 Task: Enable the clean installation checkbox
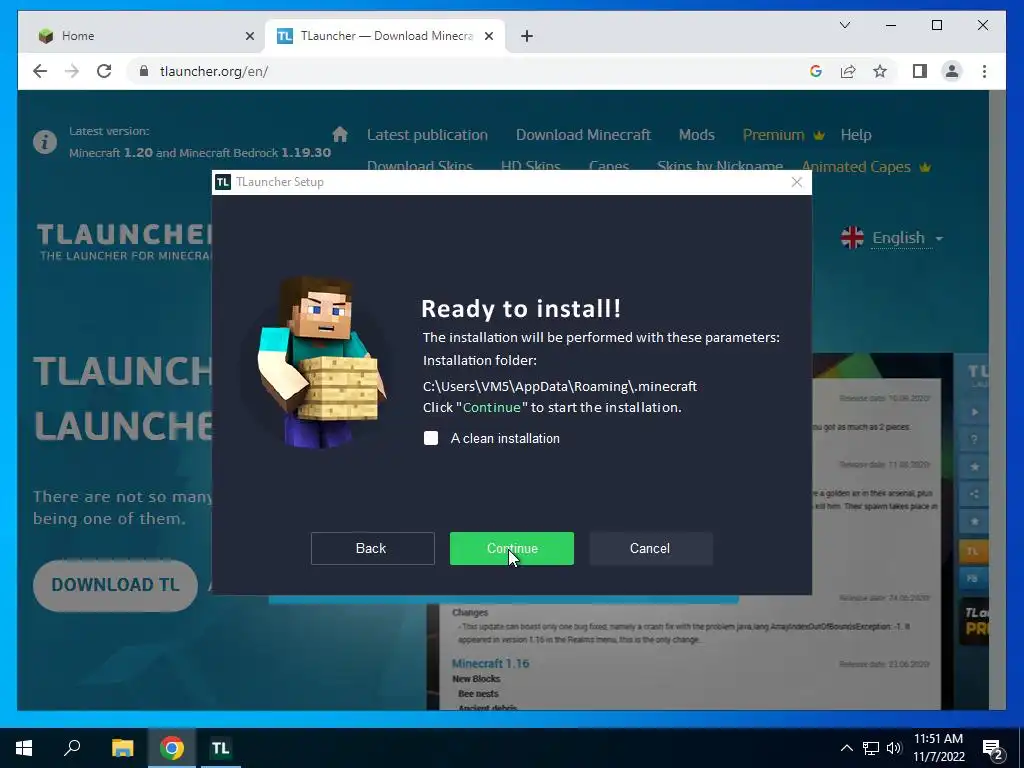(x=431, y=438)
